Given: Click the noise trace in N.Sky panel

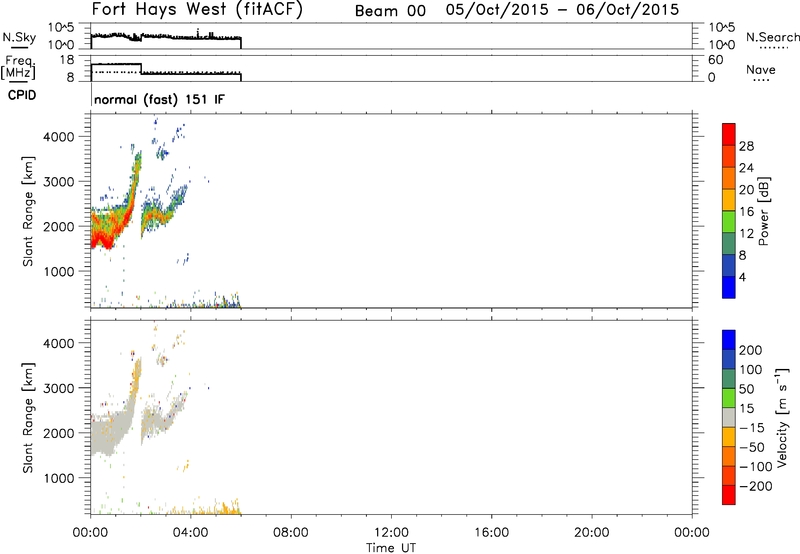Looking at the screenshot, I should (166, 36).
